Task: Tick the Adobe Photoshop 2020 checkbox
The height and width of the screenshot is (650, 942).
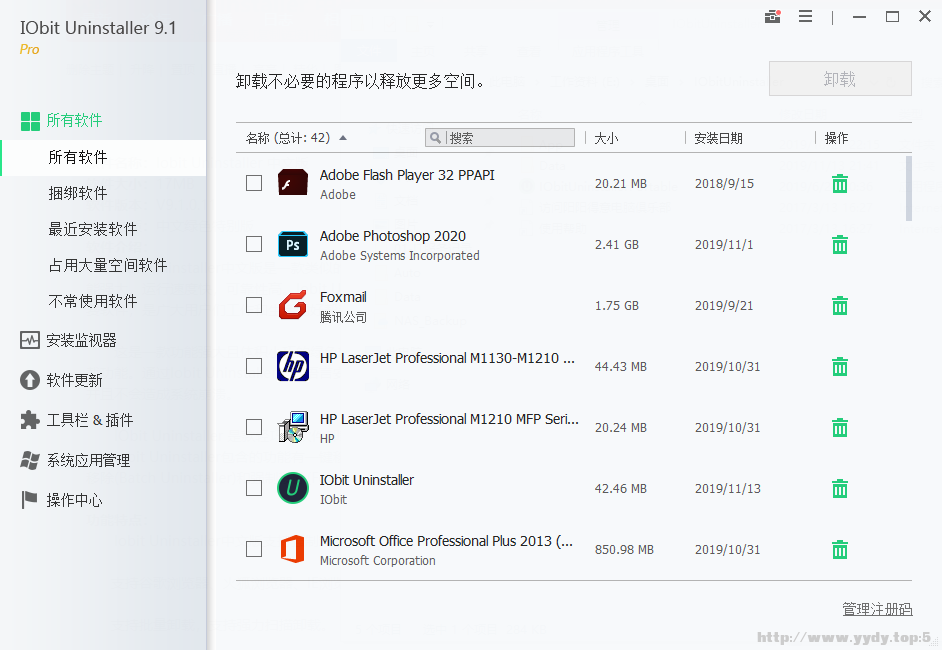Action: coord(254,244)
